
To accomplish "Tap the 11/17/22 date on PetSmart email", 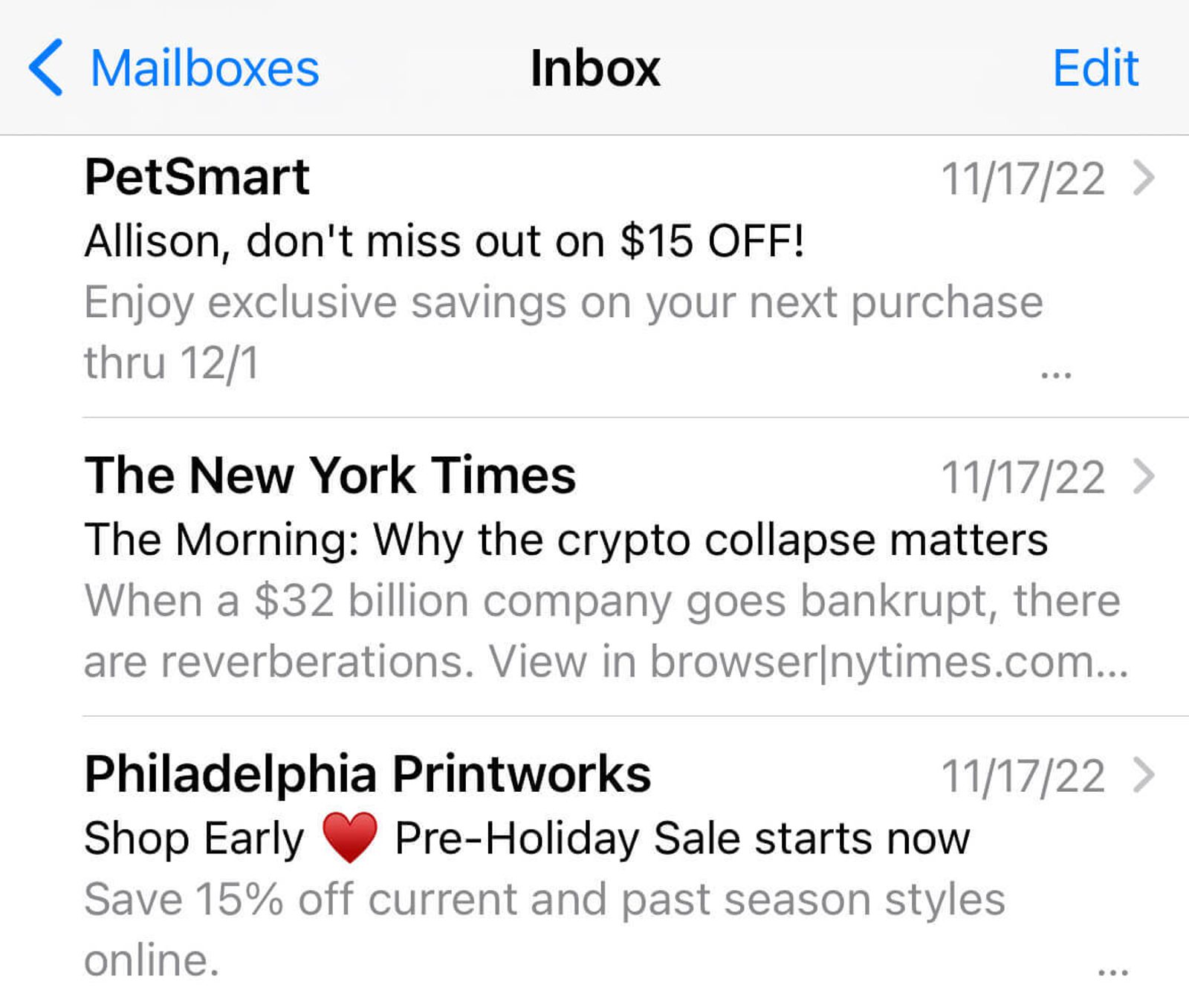I will pyautogui.click(x=1026, y=177).
